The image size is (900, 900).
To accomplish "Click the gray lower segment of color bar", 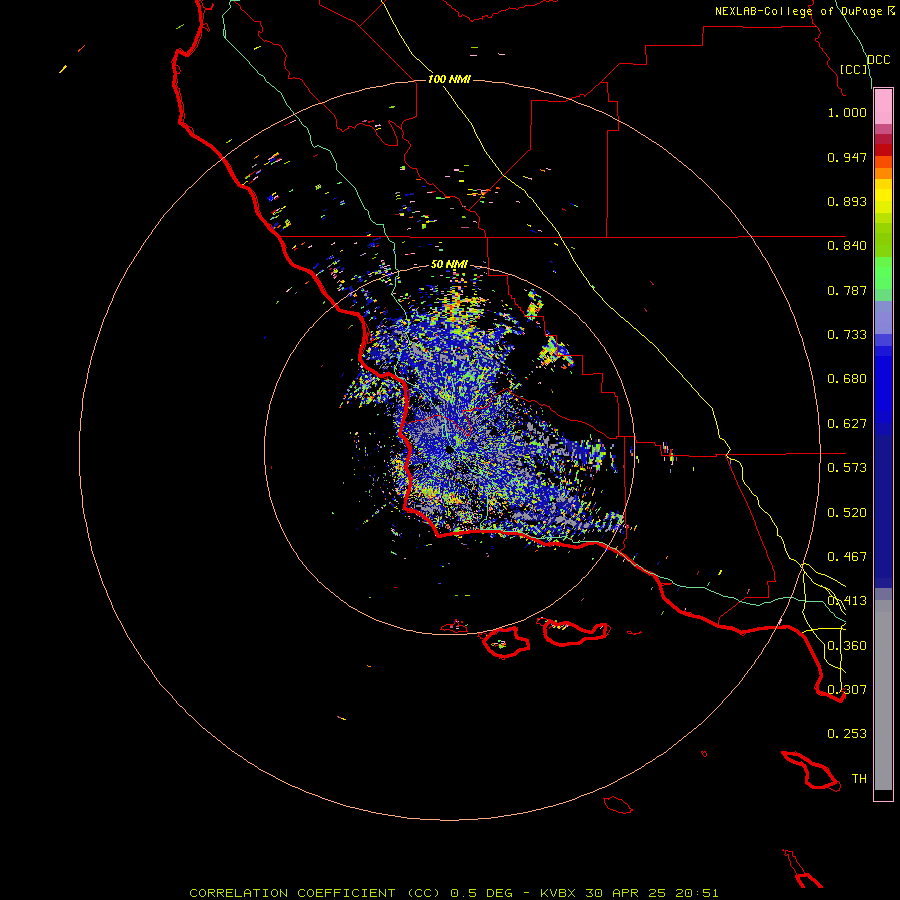I will pos(883,695).
